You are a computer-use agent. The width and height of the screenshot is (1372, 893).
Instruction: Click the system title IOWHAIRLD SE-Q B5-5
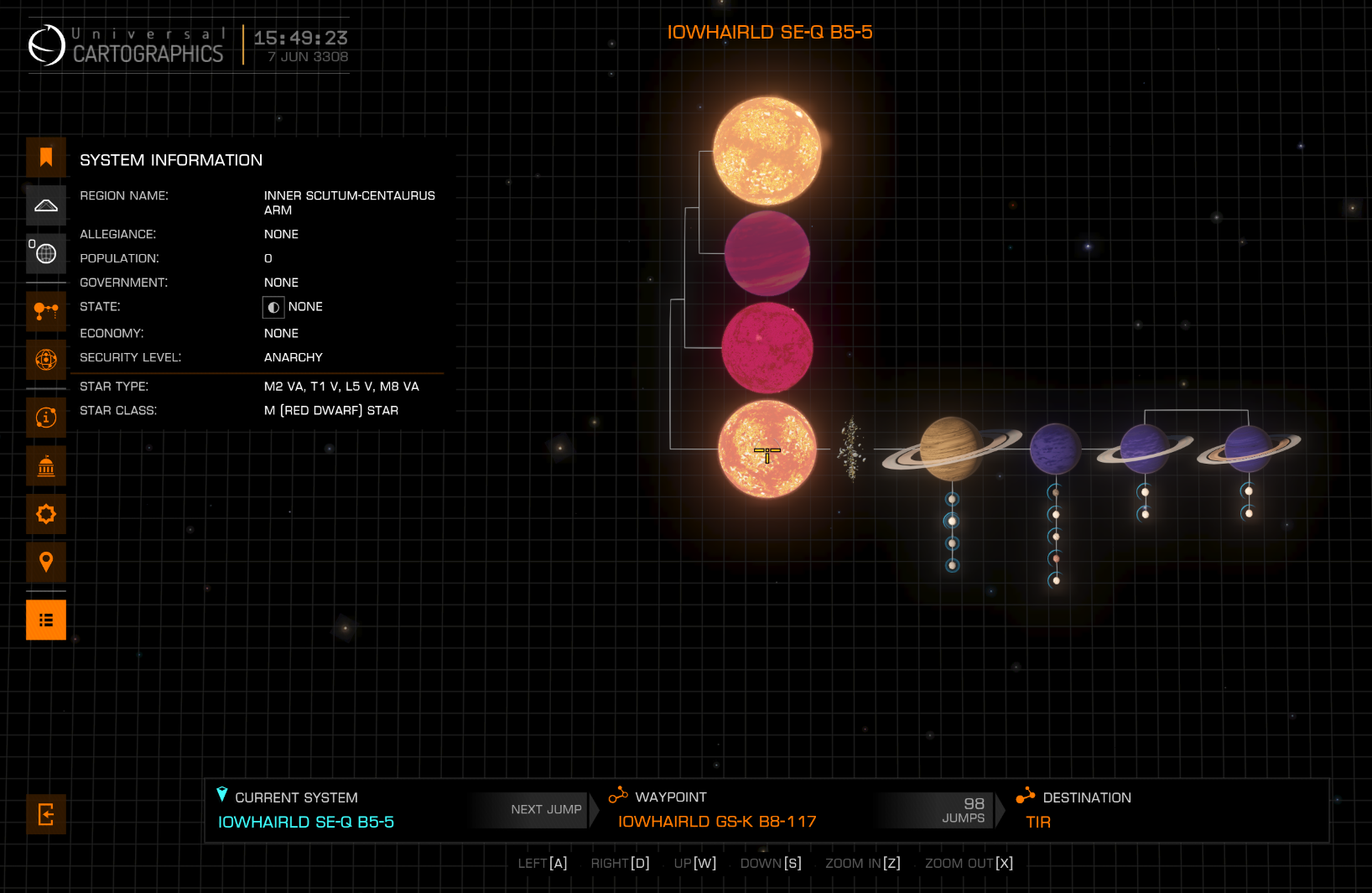tap(770, 32)
